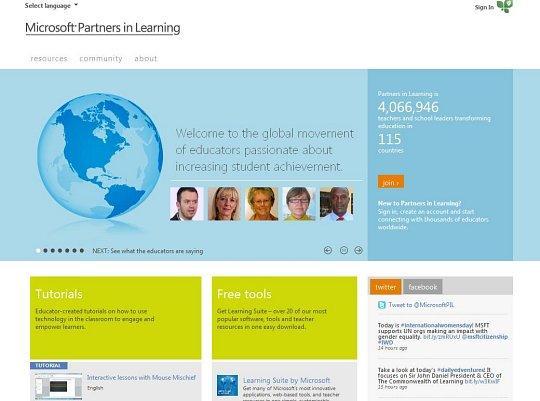540x401 pixels.
Task: Select the seventh carousel slide dot
Action: click(x=82, y=251)
